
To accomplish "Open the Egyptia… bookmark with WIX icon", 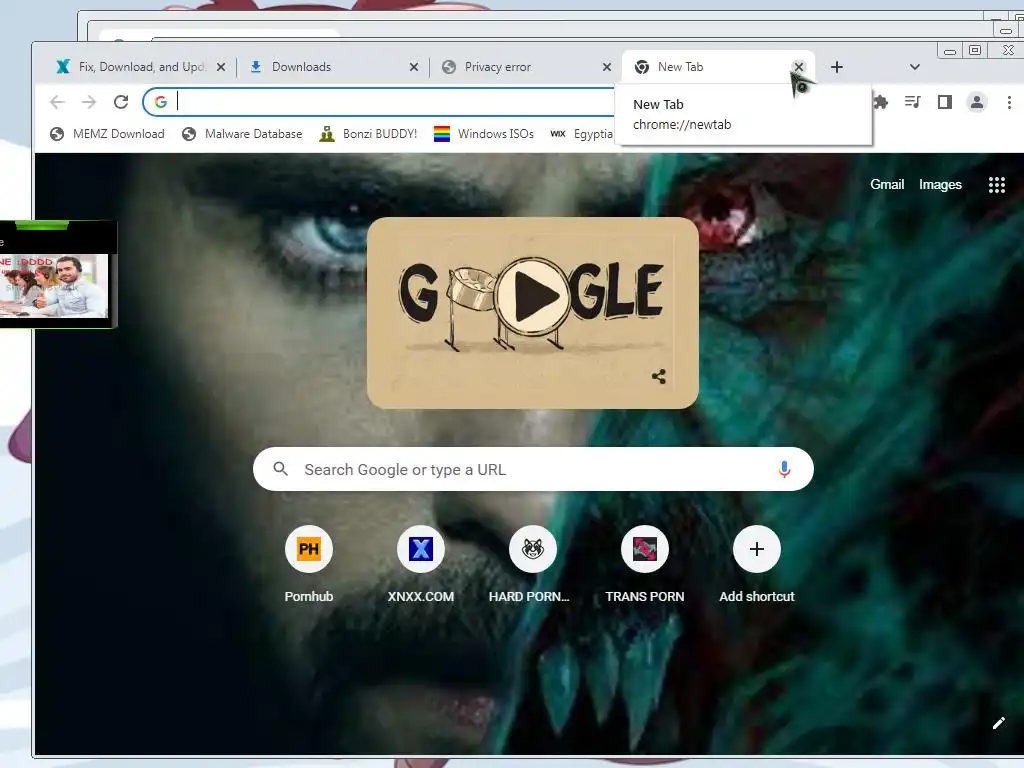I will 581,134.
